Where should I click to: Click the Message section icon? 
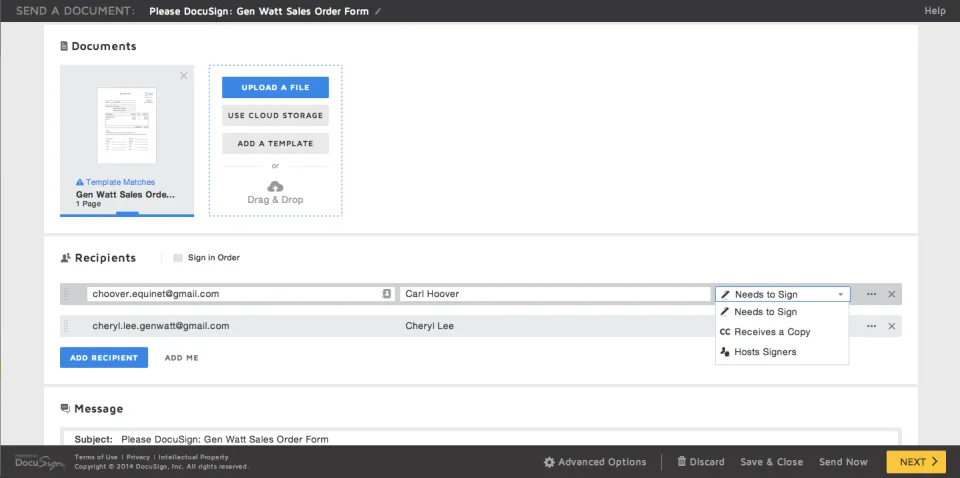pyautogui.click(x=66, y=408)
